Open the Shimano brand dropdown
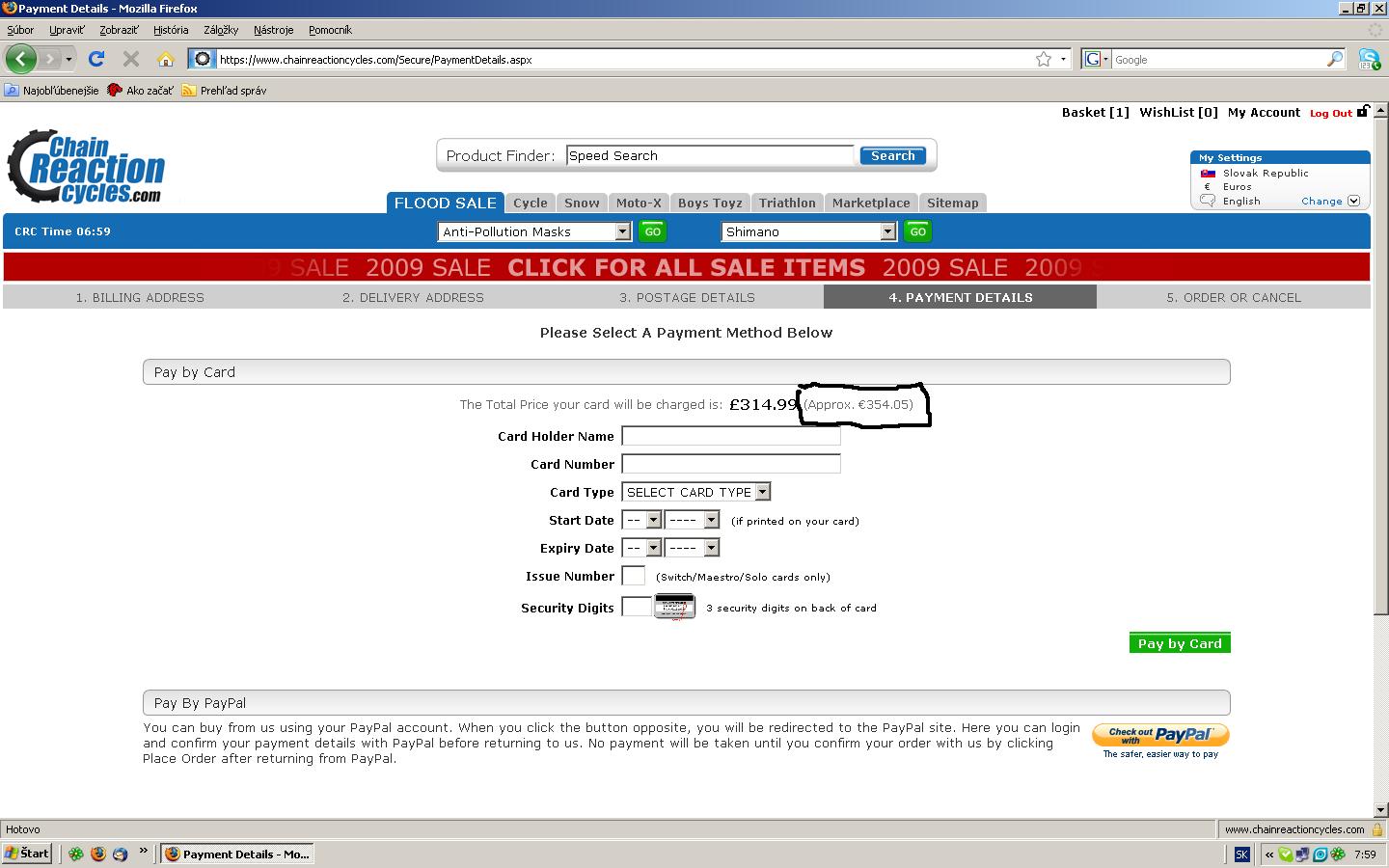This screenshot has height=868, width=1389. coord(887,231)
